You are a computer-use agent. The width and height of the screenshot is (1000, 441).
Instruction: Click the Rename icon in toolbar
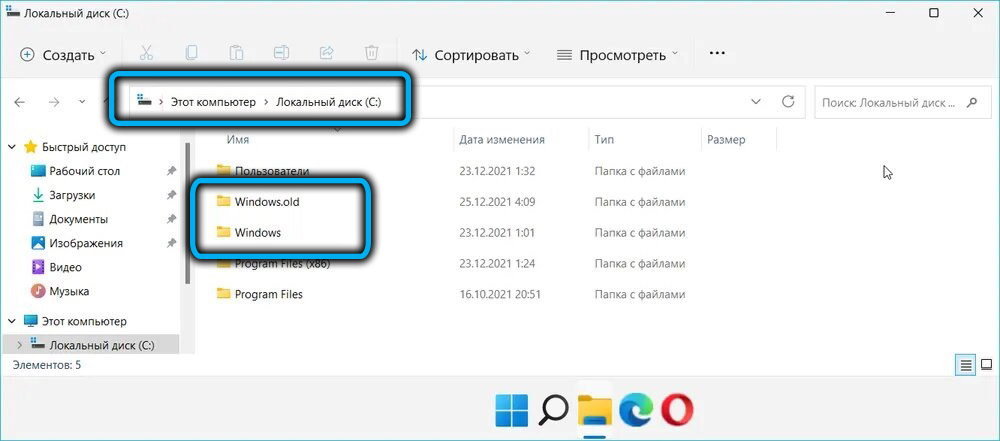coord(281,54)
